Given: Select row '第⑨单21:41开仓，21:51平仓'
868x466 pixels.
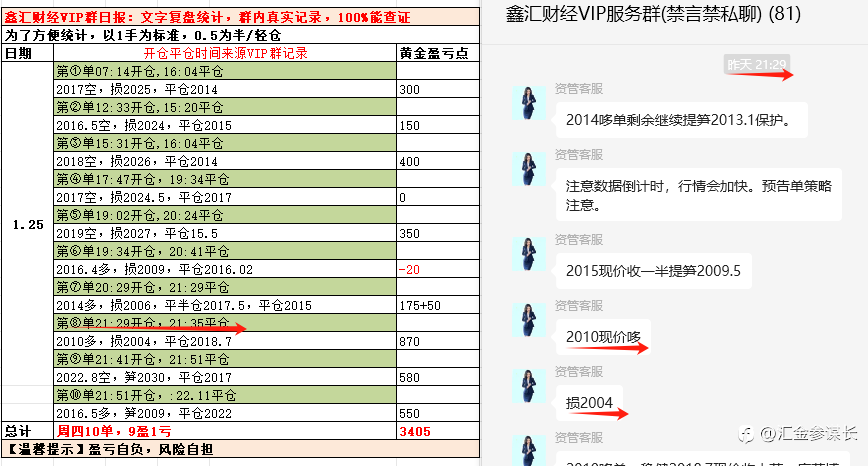Looking at the screenshot, I should click(225, 359).
